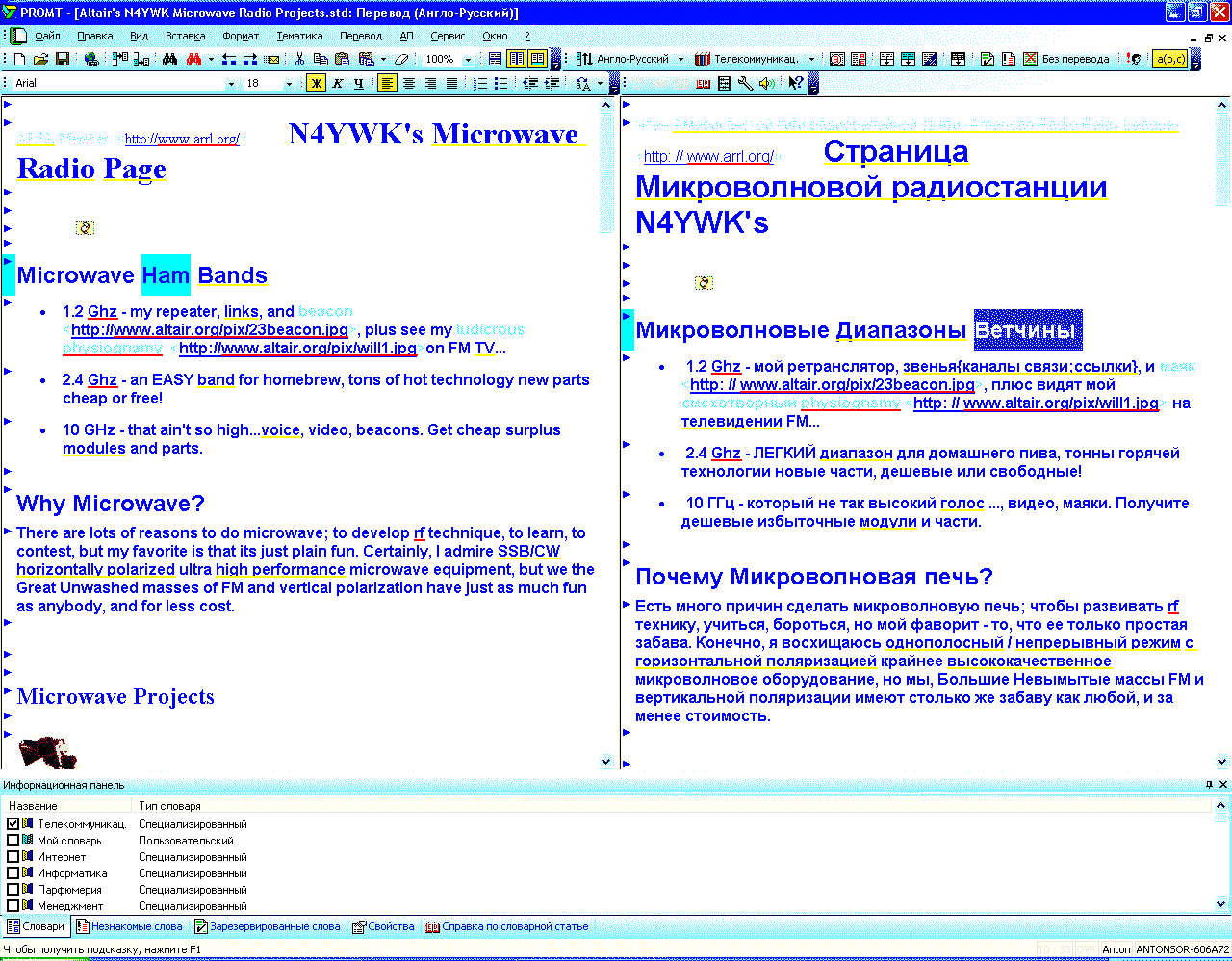Expand the aA case change dropdown arrow

[600, 84]
